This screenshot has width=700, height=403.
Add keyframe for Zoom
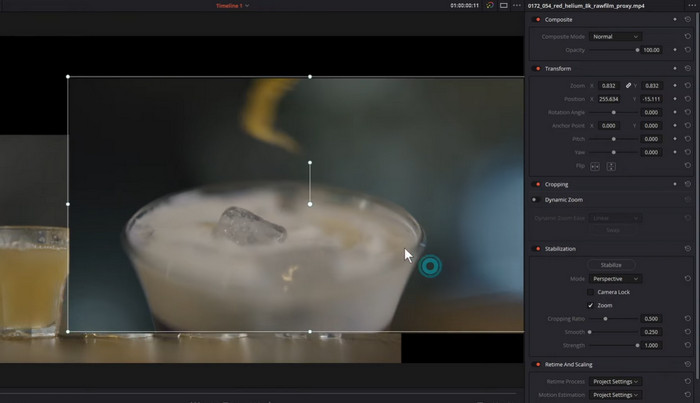pyautogui.click(x=675, y=86)
